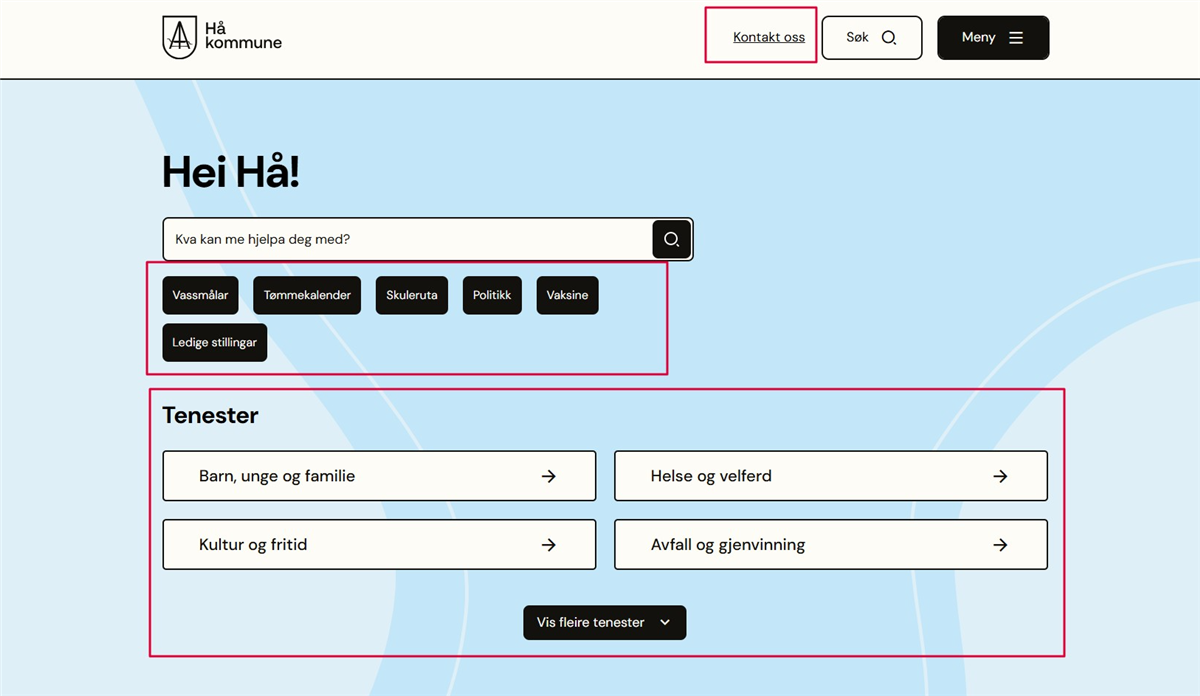The image size is (1200, 696).
Task: Focus the 'Kva kan me hjelpa deg med?' field
Action: tap(407, 240)
